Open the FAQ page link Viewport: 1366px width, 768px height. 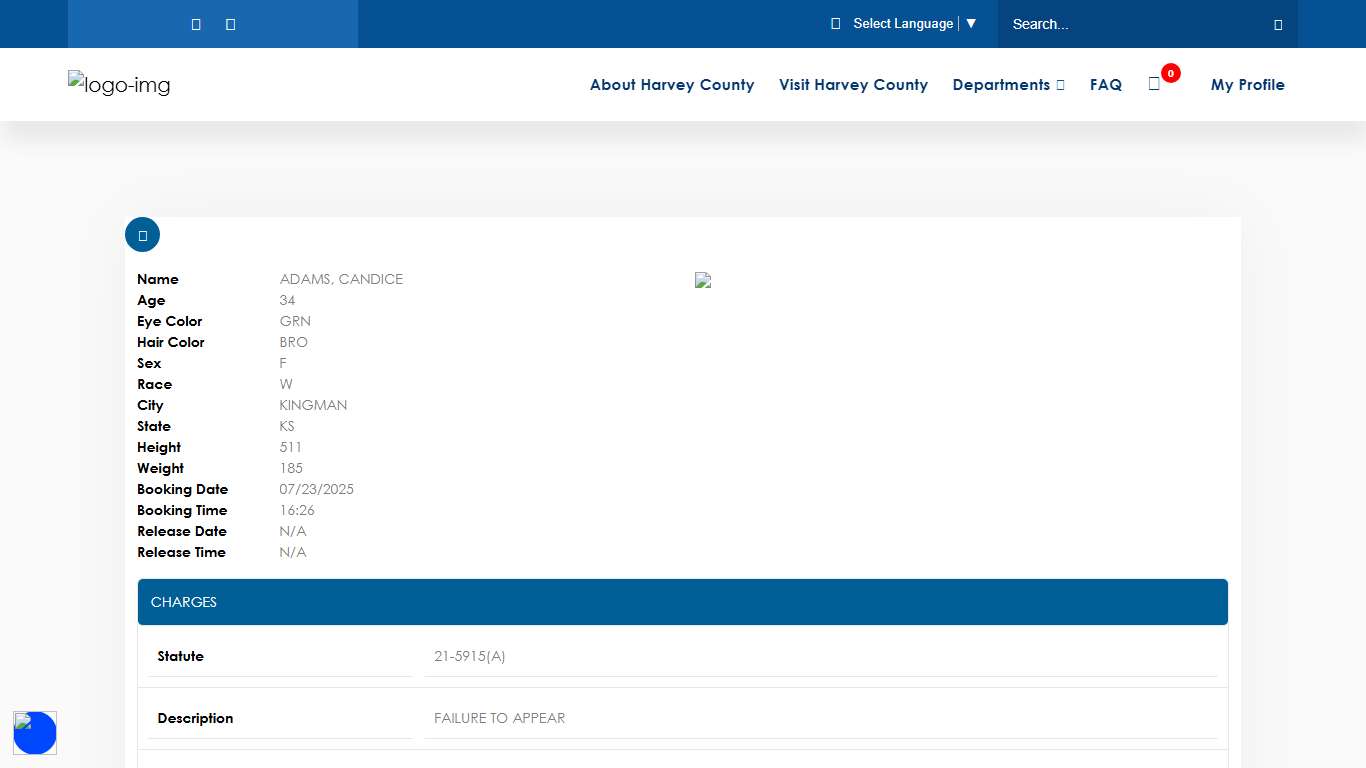1106,85
